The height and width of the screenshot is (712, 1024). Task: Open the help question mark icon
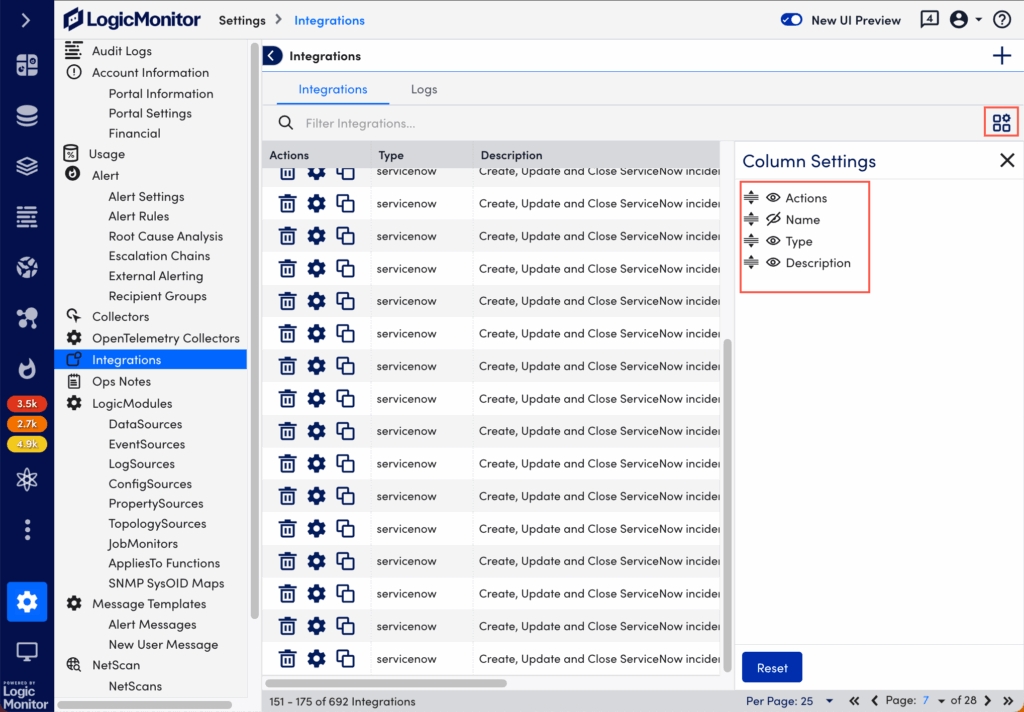pos(1001,20)
